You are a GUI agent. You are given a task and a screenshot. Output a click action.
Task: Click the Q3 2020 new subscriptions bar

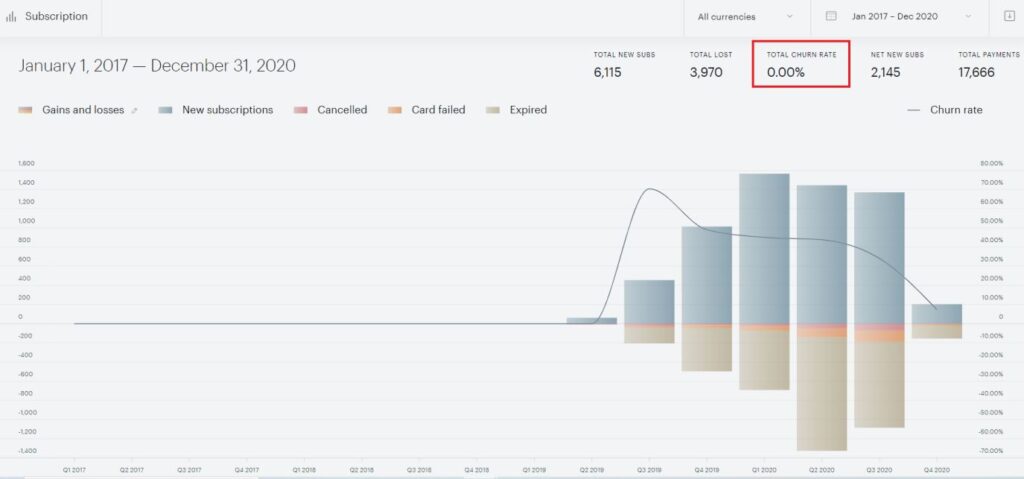tap(879, 257)
